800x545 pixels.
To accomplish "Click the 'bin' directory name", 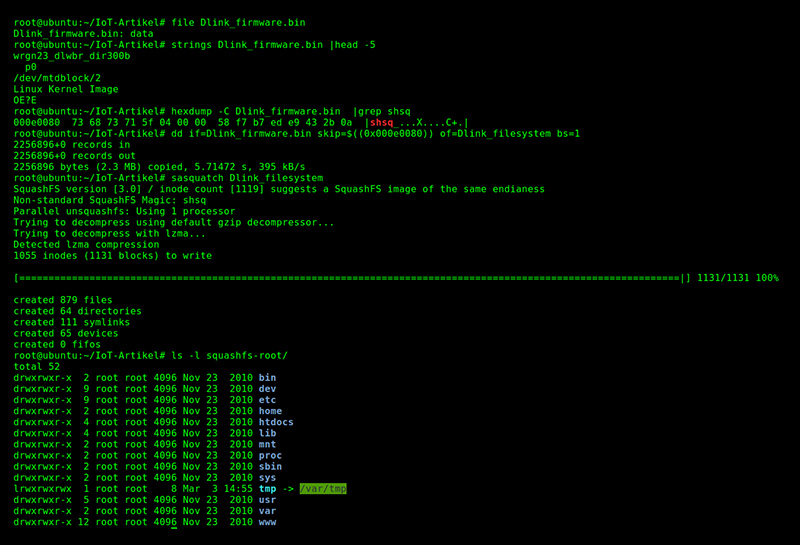I will [267, 378].
